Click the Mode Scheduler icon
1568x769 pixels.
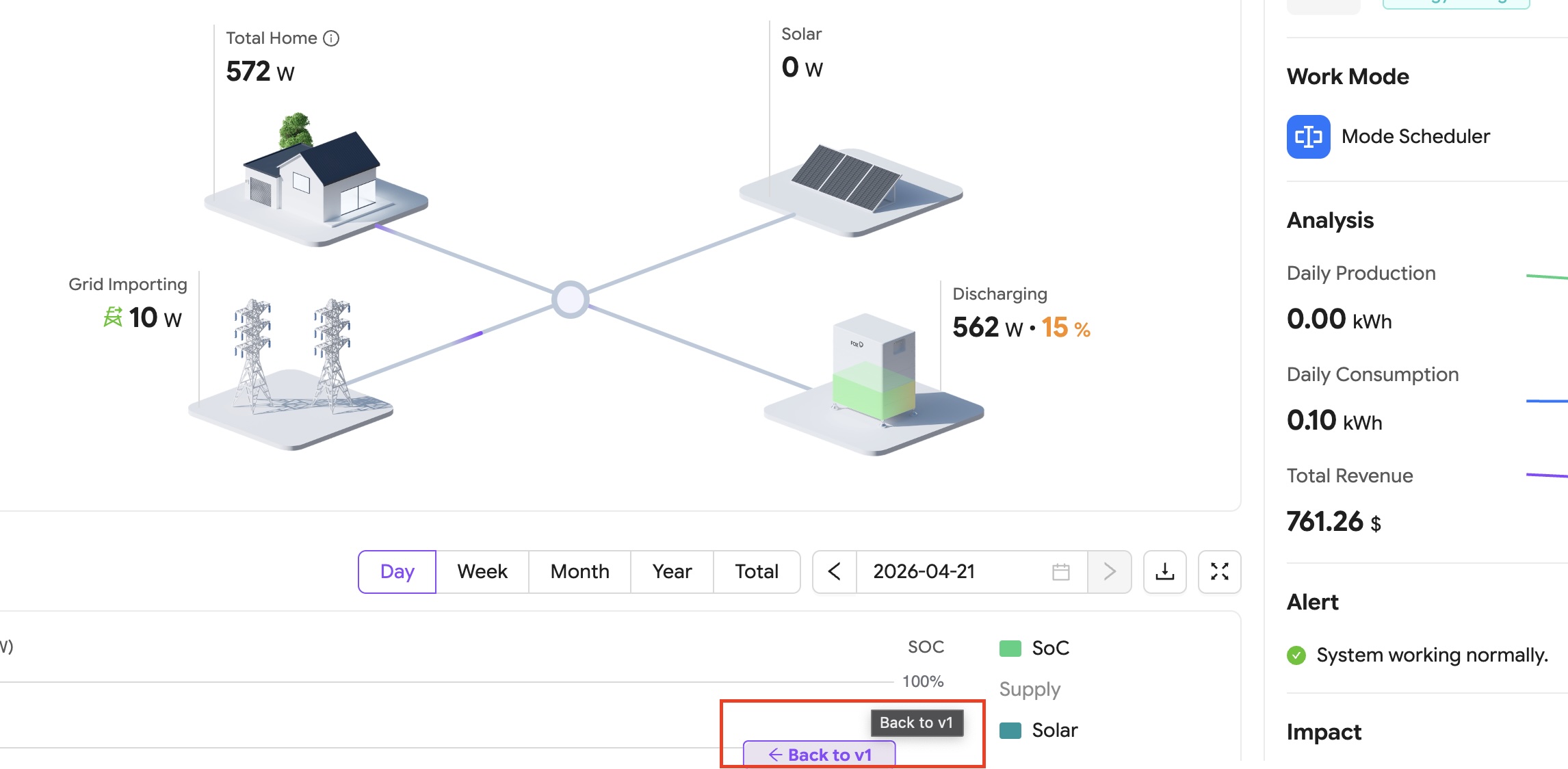(1308, 137)
